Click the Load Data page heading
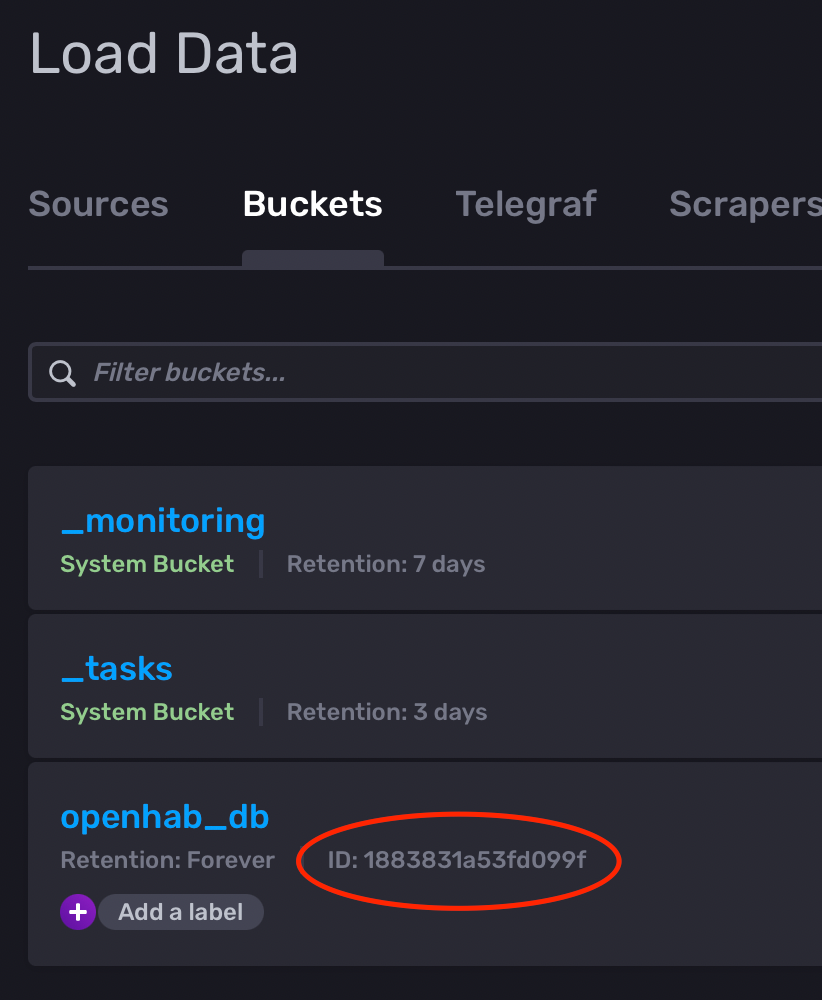The height and width of the screenshot is (1000, 822). pyautogui.click(x=164, y=54)
